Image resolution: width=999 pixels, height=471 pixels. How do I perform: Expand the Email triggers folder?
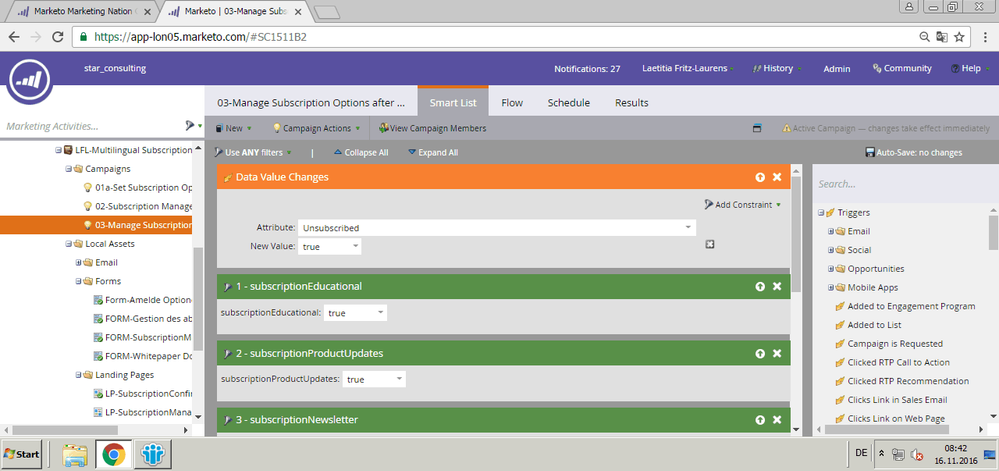(x=830, y=231)
